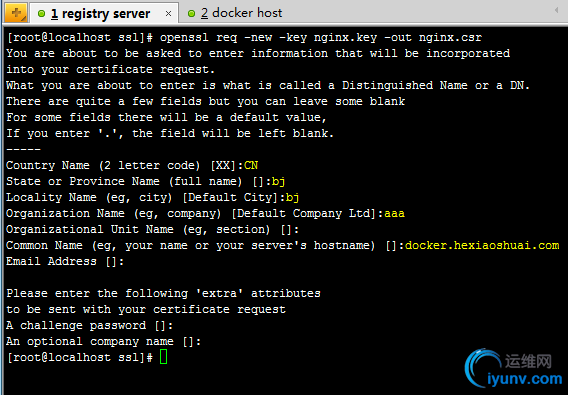Click the iyunv.com watermark logo
Viewport: 568px width, 395px height.
[513, 369]
